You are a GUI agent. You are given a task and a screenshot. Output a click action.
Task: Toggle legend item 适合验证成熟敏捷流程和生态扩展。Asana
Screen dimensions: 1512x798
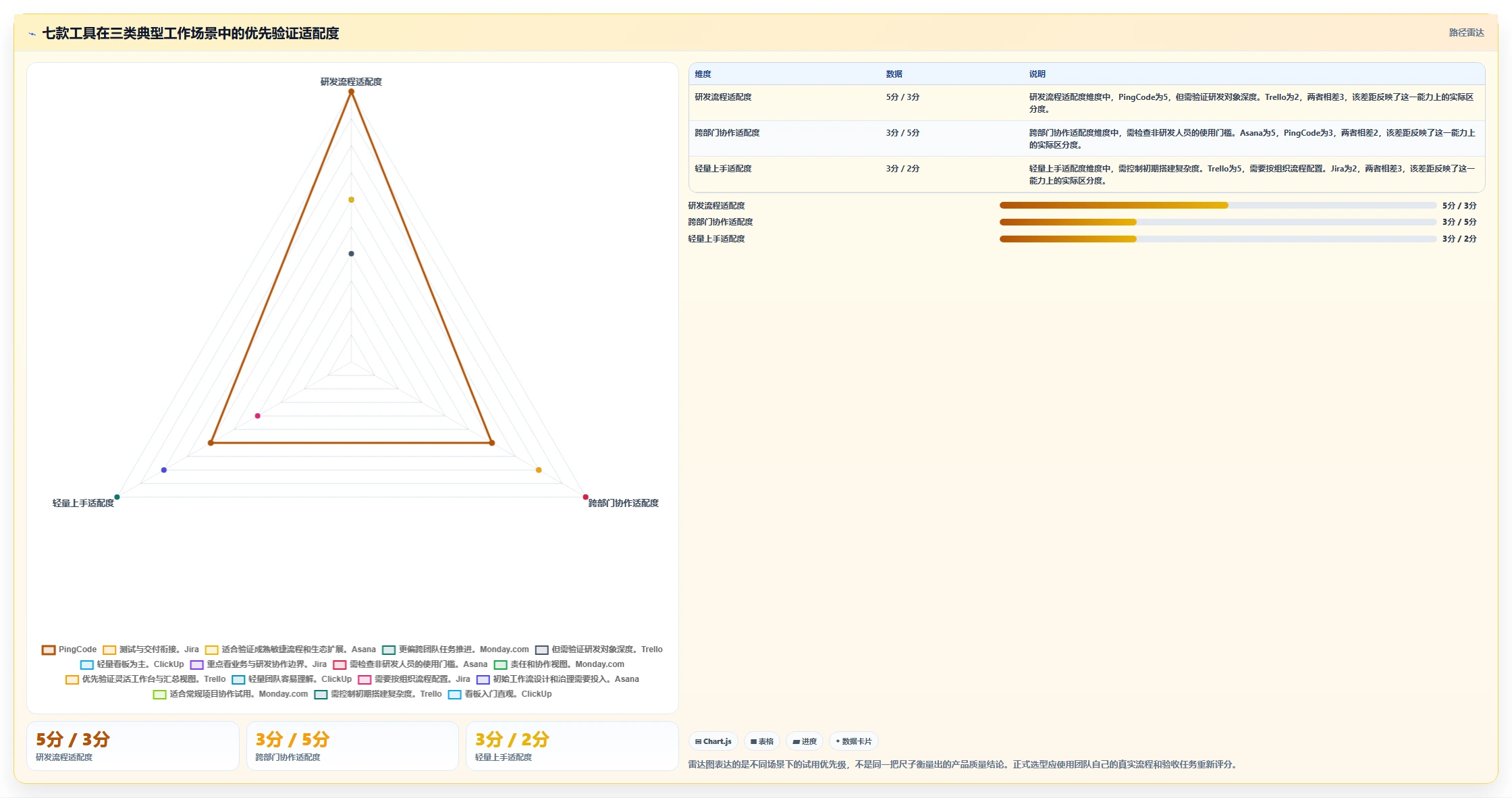[290, 649]
